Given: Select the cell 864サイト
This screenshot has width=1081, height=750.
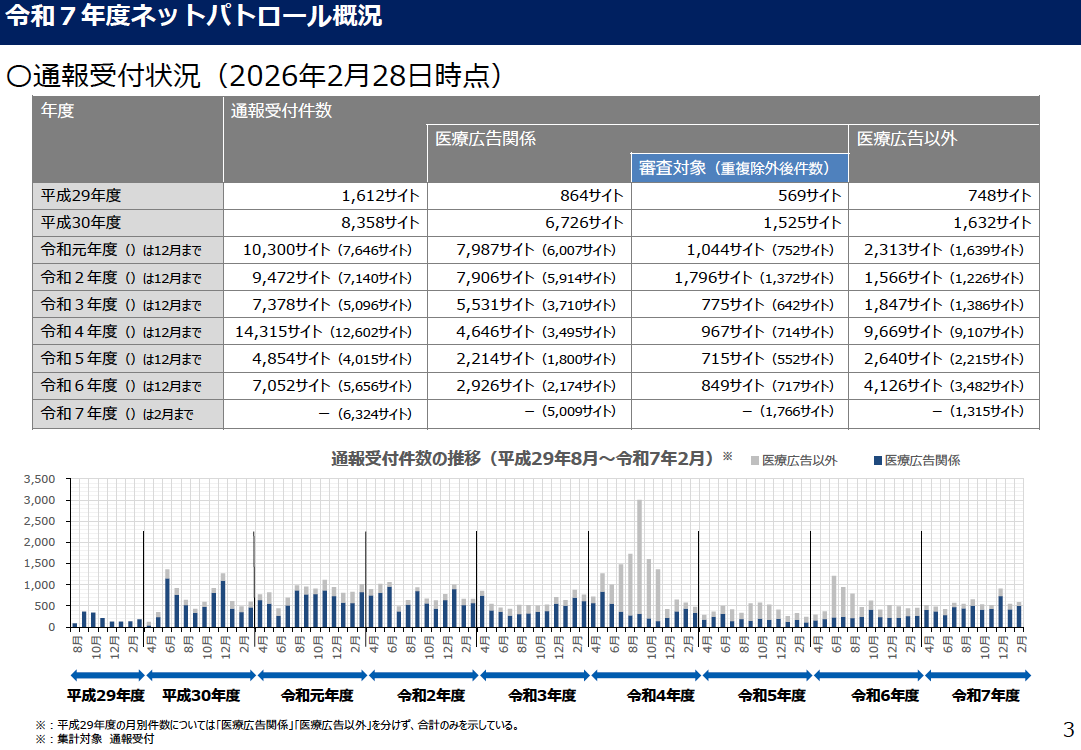Looking at the screenshot, I should coord(529,196).
